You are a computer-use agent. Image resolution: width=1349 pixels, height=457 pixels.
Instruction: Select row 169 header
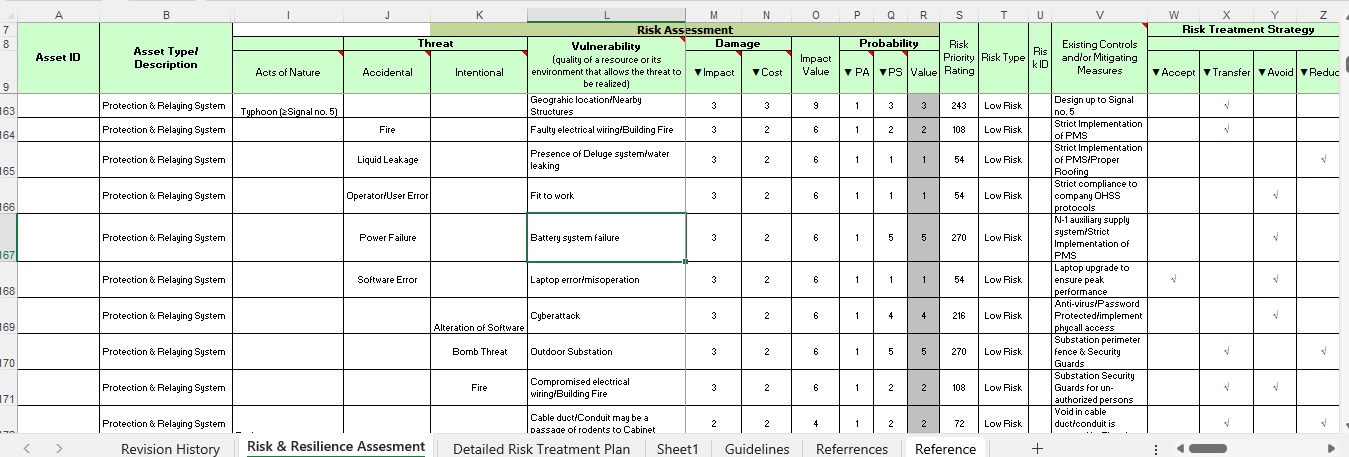[8, 316]
